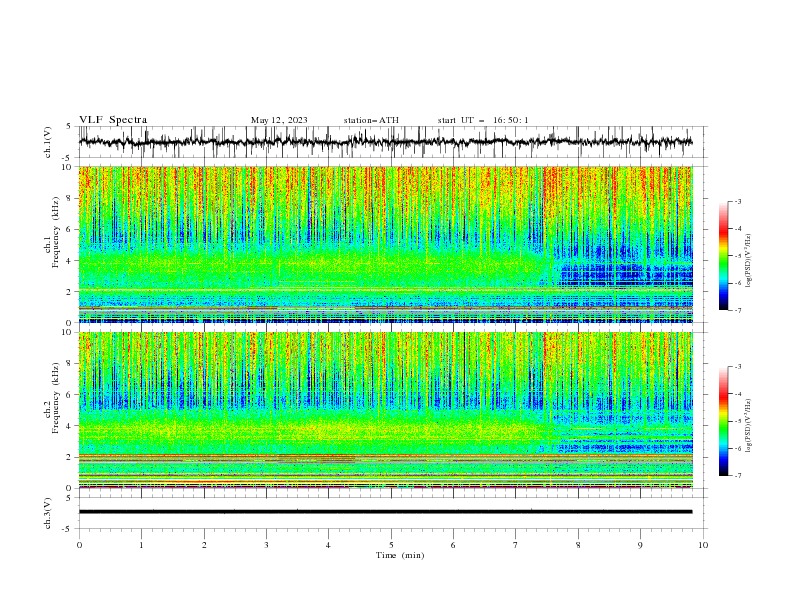The image size is (792, 612).
Task: Click the ch.2 spectrogram panel
Action: point(385,410)
